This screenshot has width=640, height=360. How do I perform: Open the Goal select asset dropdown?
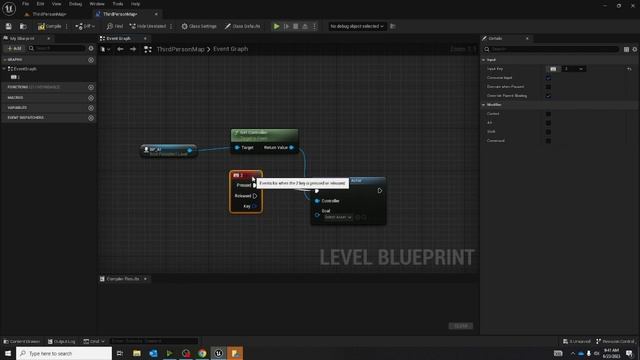coord(338,217)
